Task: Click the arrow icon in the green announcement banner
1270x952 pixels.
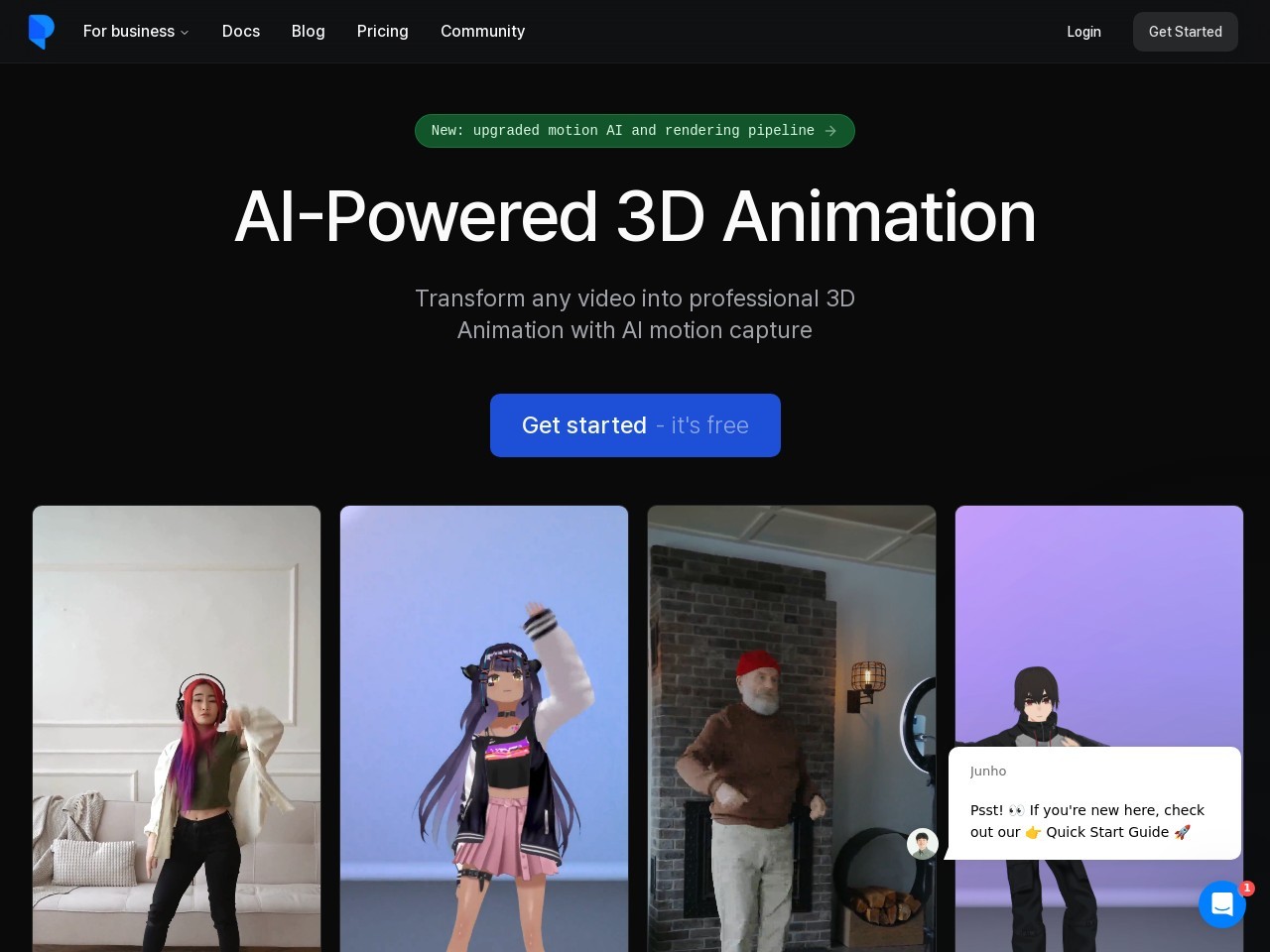Action: point(830,131)
